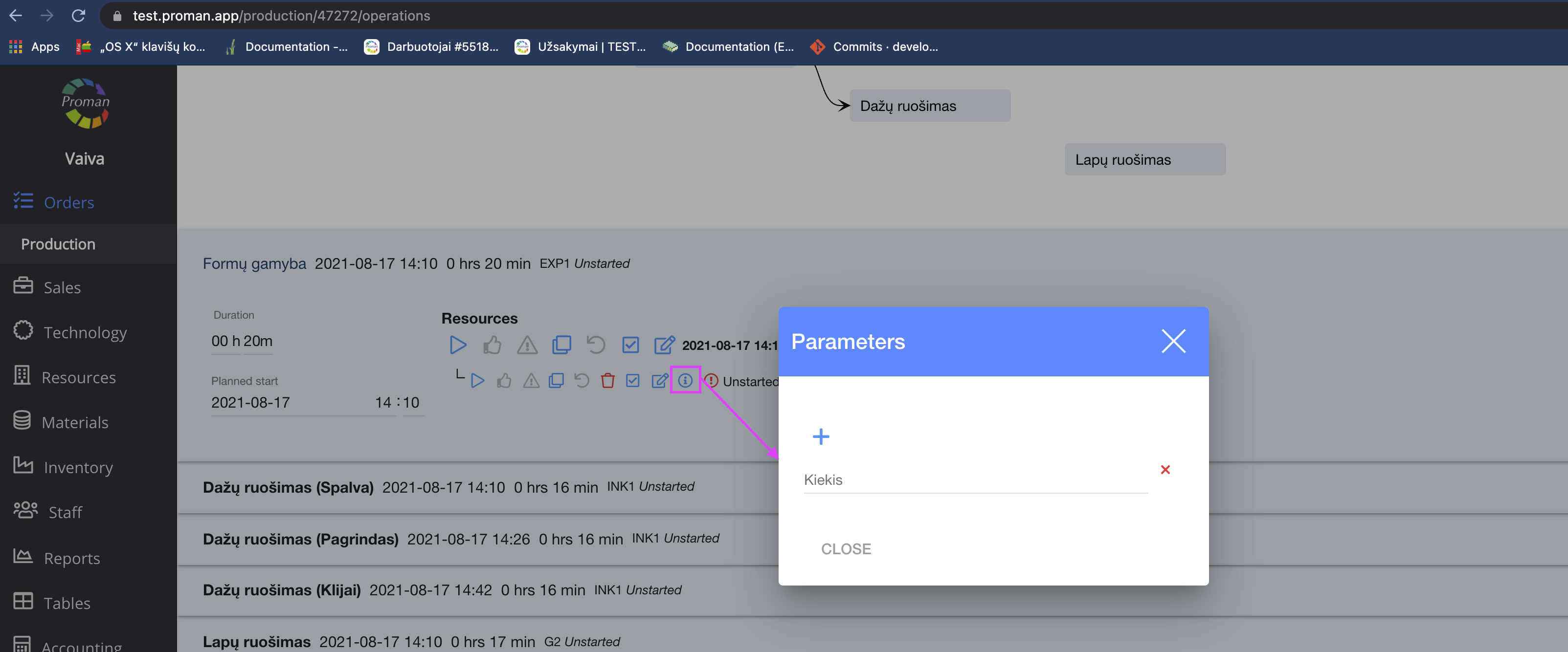Open the Inventory section in the sidebar
This screenshot has width=1568, height=652.
pyautogui.click(x=78, y=467)
